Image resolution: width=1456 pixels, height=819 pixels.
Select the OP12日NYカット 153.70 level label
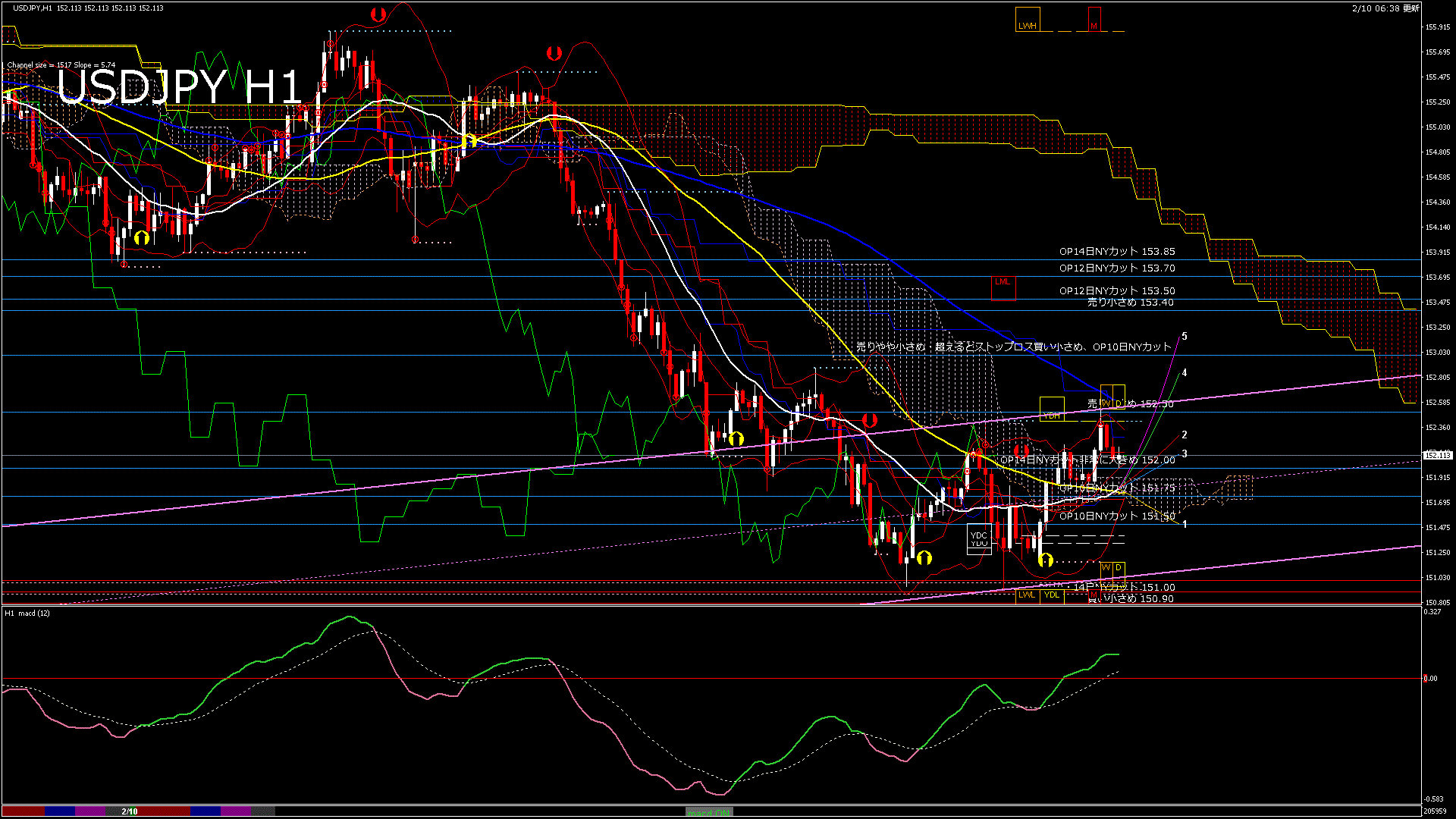point(1116,268)
